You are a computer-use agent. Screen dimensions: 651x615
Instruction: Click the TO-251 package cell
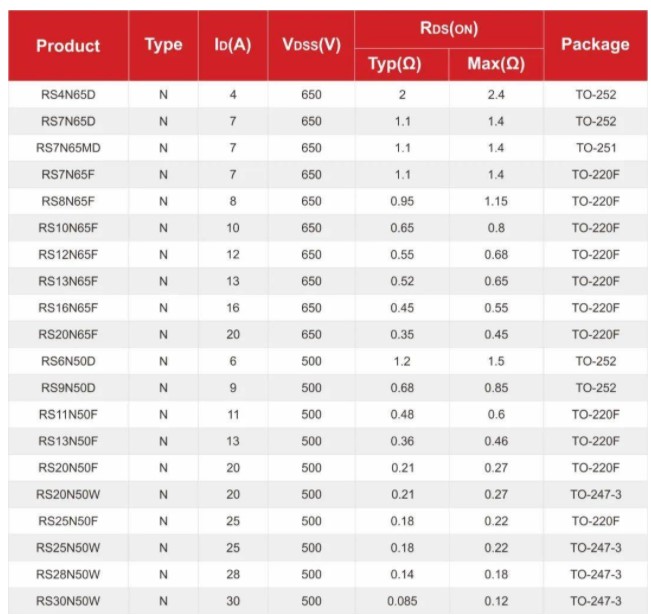coord(595,148)
